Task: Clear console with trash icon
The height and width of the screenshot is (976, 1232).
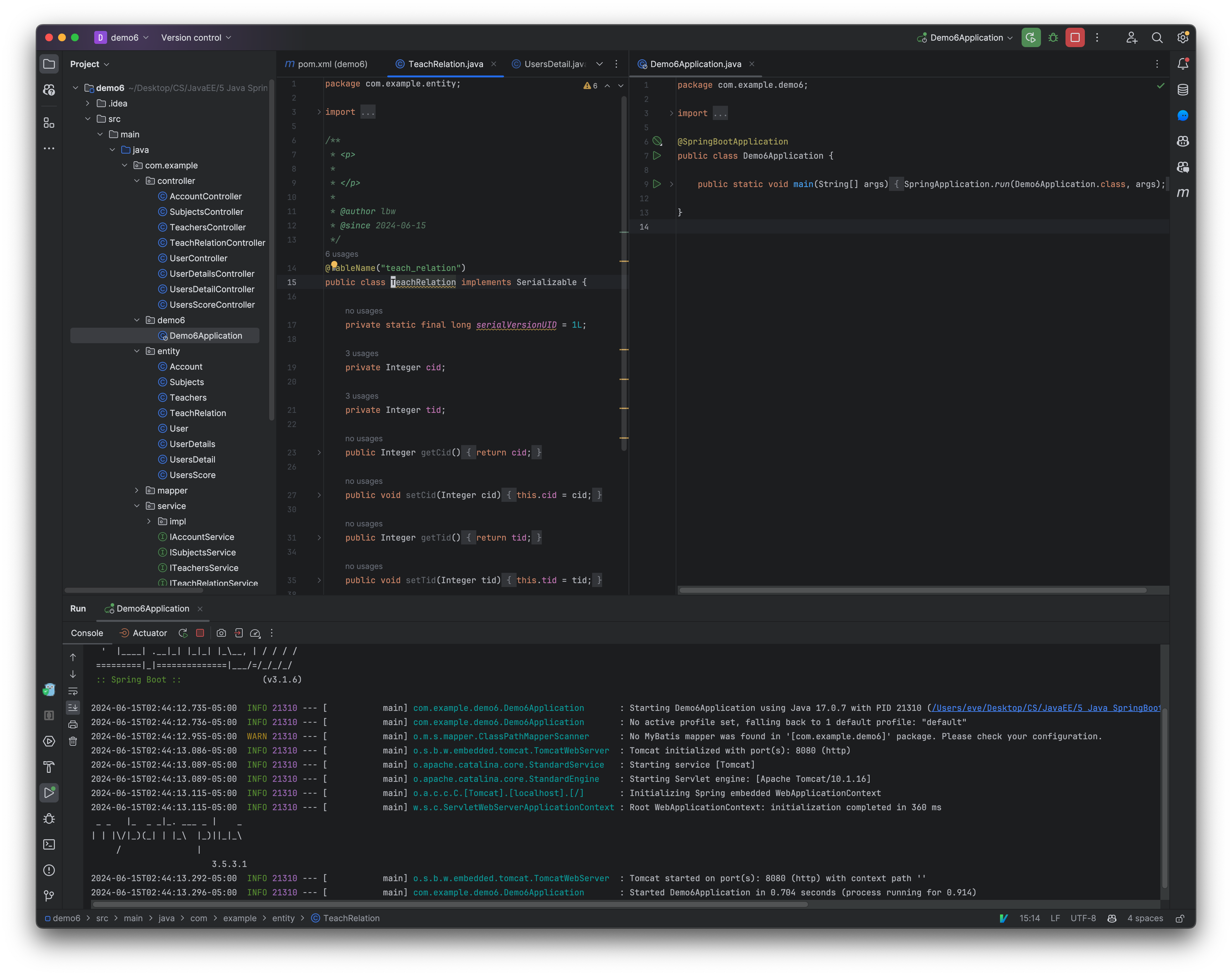Action: point(73,741)
